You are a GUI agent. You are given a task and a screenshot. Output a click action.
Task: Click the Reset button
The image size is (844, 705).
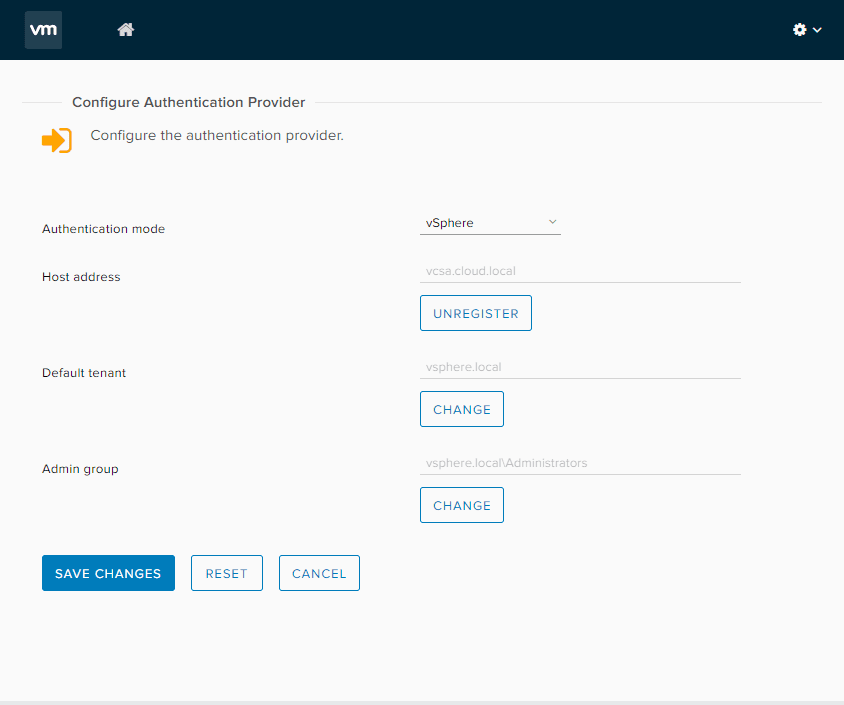(x=226, y=573)
